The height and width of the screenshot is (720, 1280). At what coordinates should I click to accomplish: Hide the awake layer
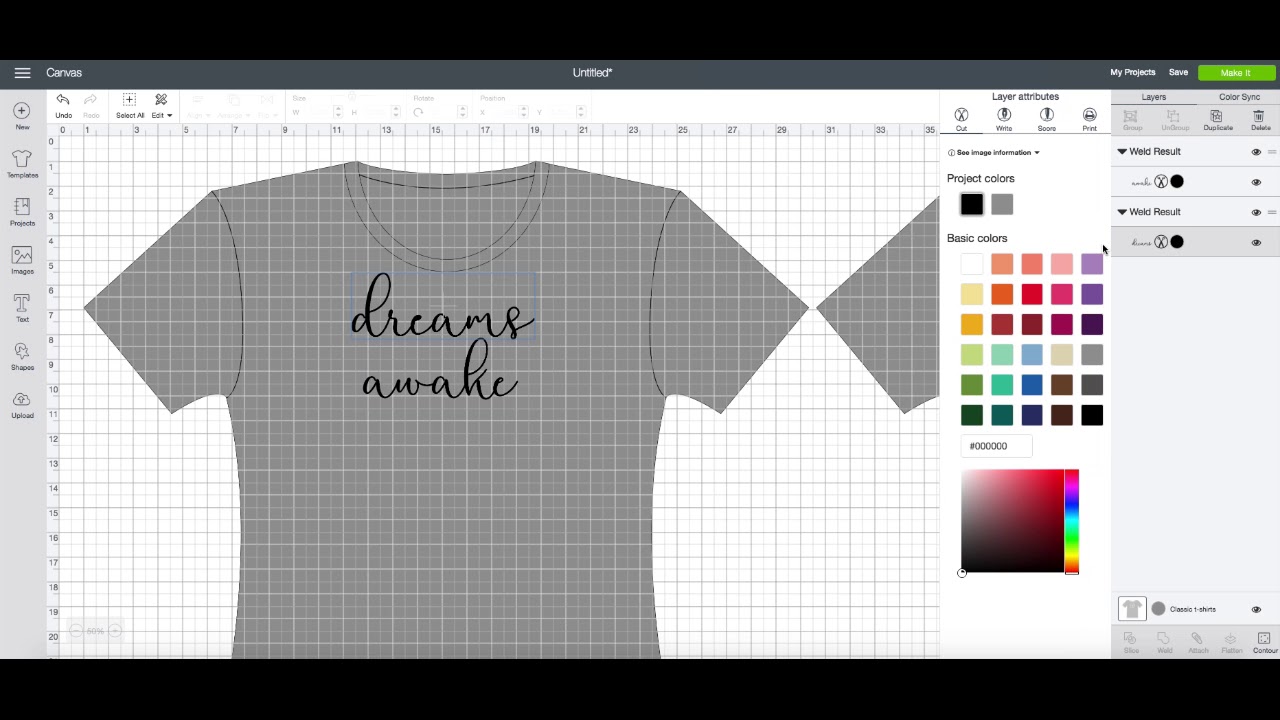coord(1256,182)
